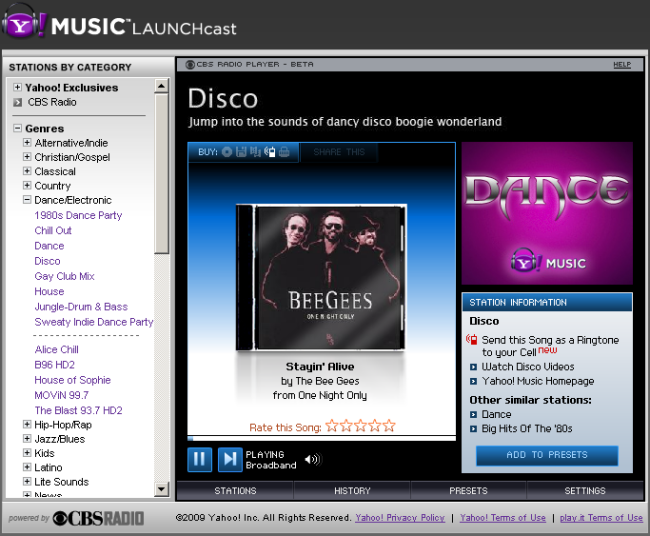Expand the Alternative/Indie genre

[27, 143]
